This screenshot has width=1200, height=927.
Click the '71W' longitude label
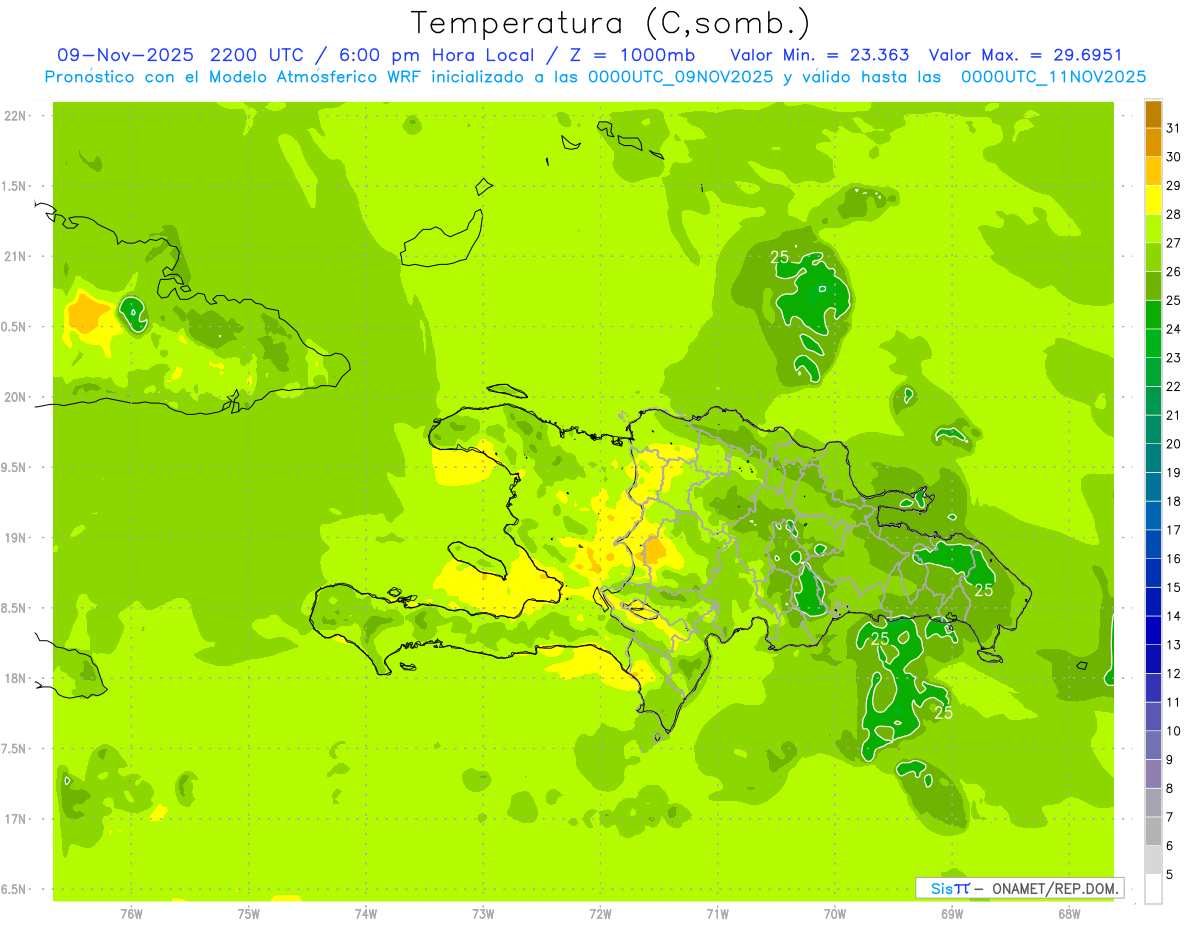717,913
